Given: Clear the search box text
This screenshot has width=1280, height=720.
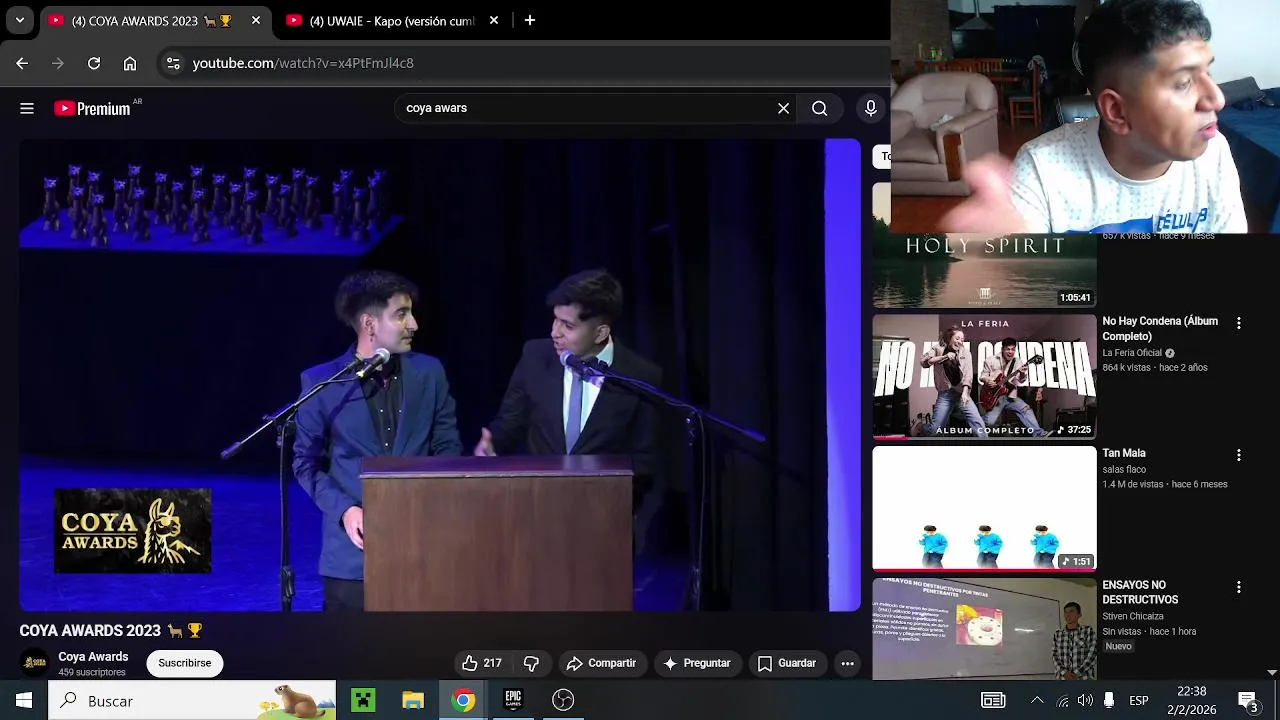Looking at the screenshot, I should (x=783, y=108).
